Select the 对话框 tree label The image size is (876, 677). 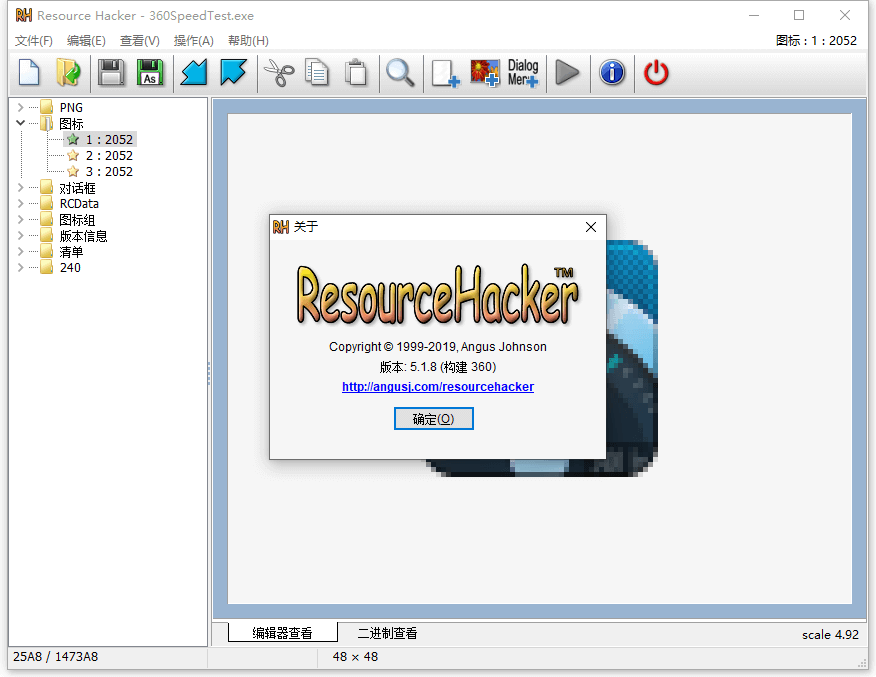(77, 188)
